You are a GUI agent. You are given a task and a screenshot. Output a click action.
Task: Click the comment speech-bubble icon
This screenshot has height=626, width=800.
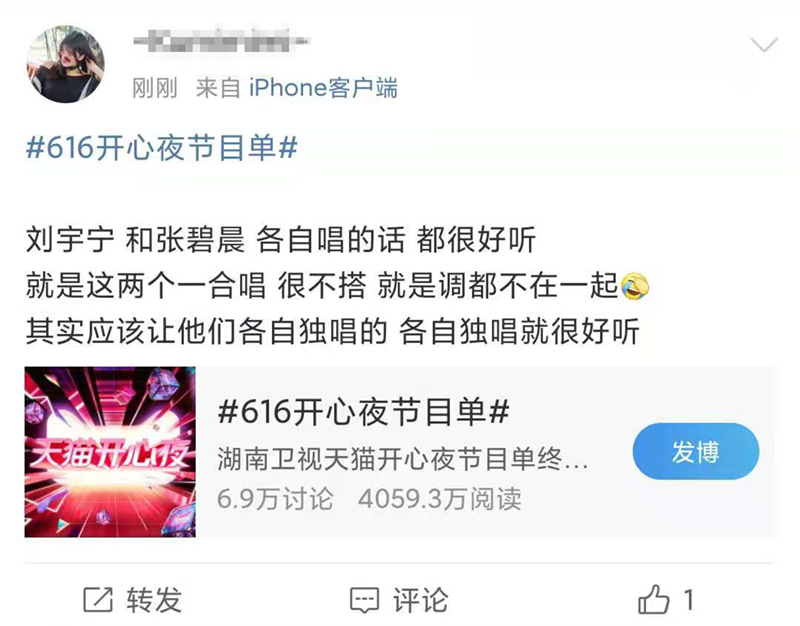[x=364, y=600]
